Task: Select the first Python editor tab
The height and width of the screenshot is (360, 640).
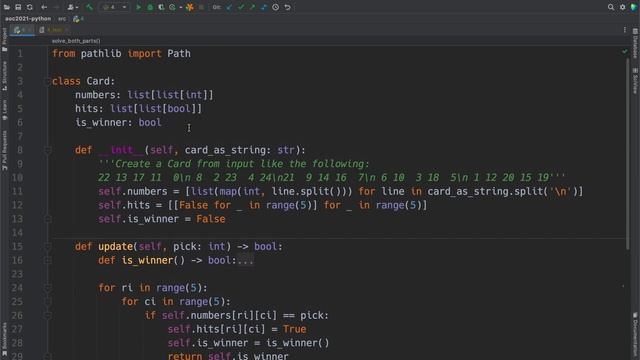Action: [x=23, y=30]
